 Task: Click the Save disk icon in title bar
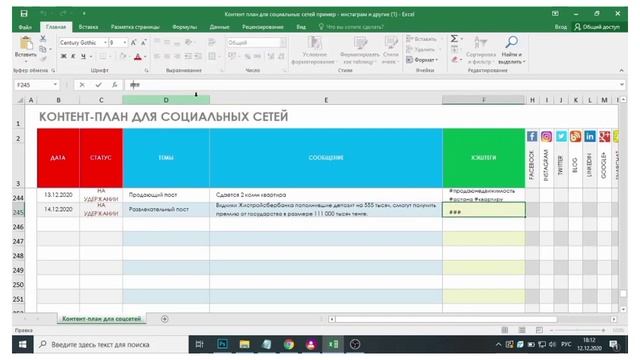point(24,14)
